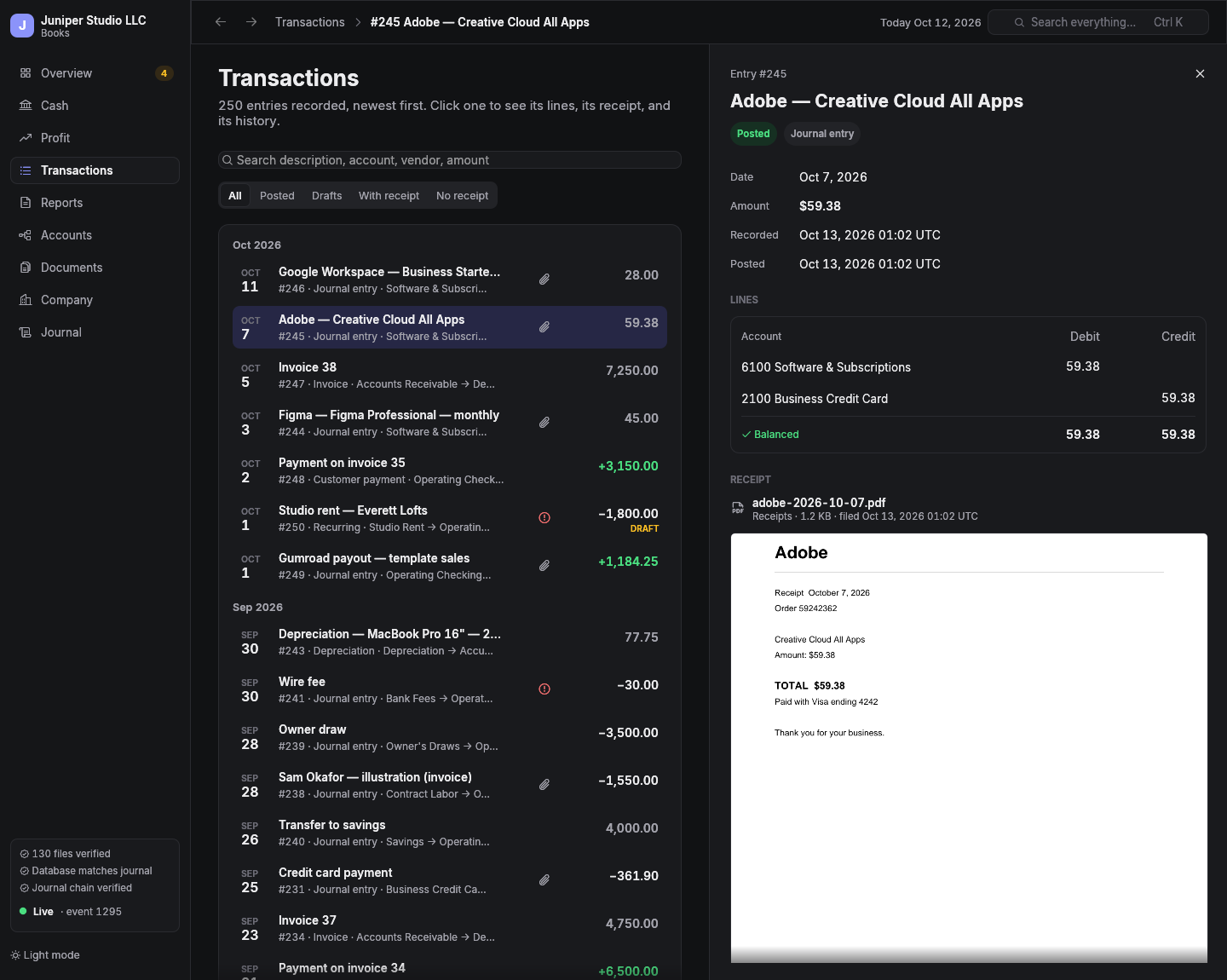The image size is (1227, 980).
Task: Go forward with right arrow icon
Action: [x=251, y=22]
